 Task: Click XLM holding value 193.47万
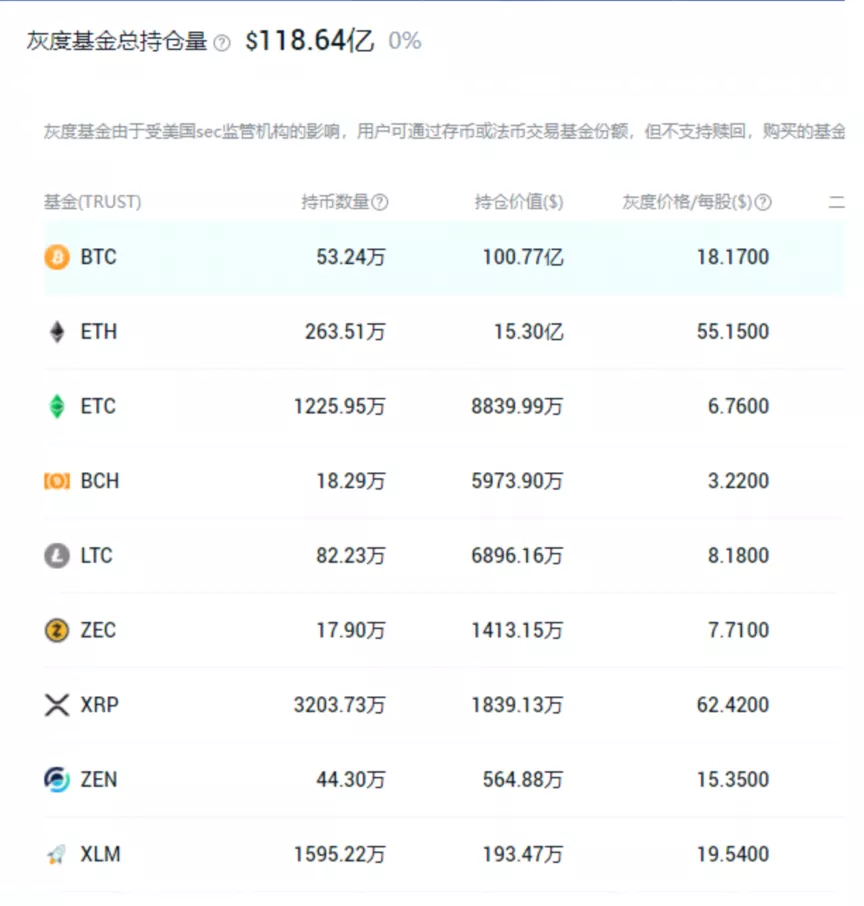click(x=522, y=854)
